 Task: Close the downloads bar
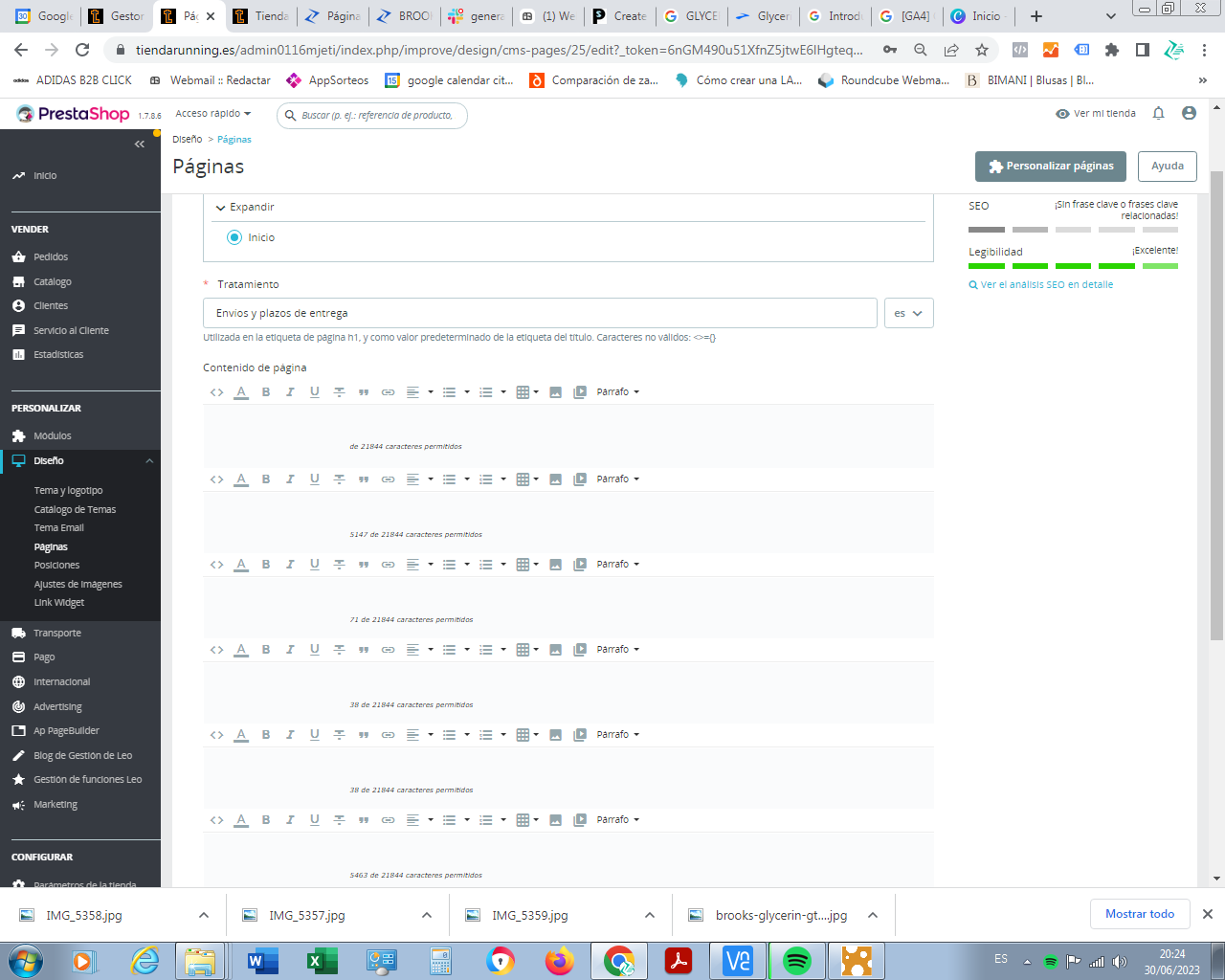(1208, 914)
